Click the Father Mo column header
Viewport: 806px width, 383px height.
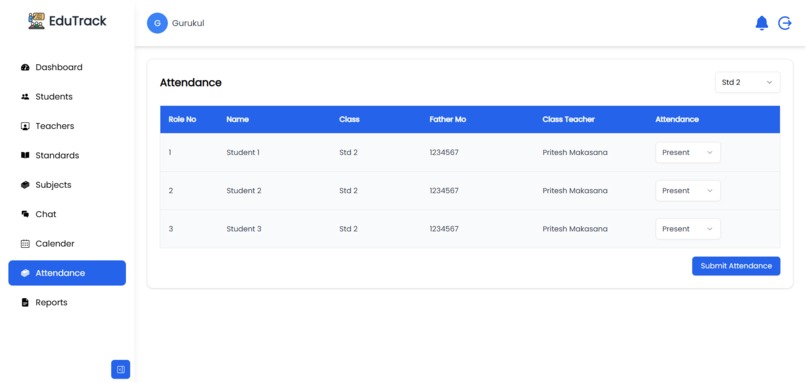pyautogui.click(x=448, y=119)
